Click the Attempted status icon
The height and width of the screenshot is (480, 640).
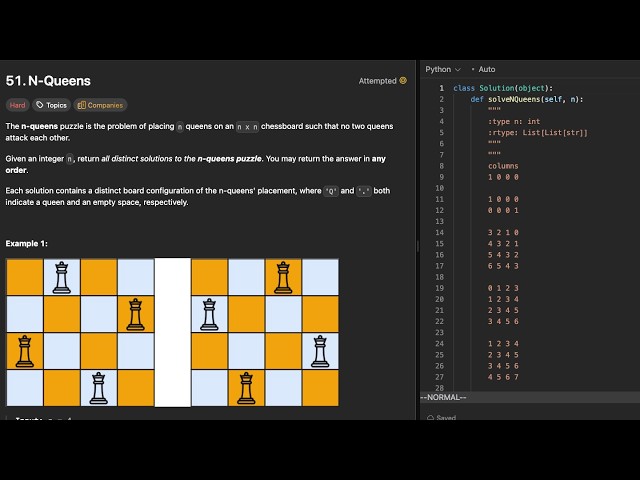point(403,80)
